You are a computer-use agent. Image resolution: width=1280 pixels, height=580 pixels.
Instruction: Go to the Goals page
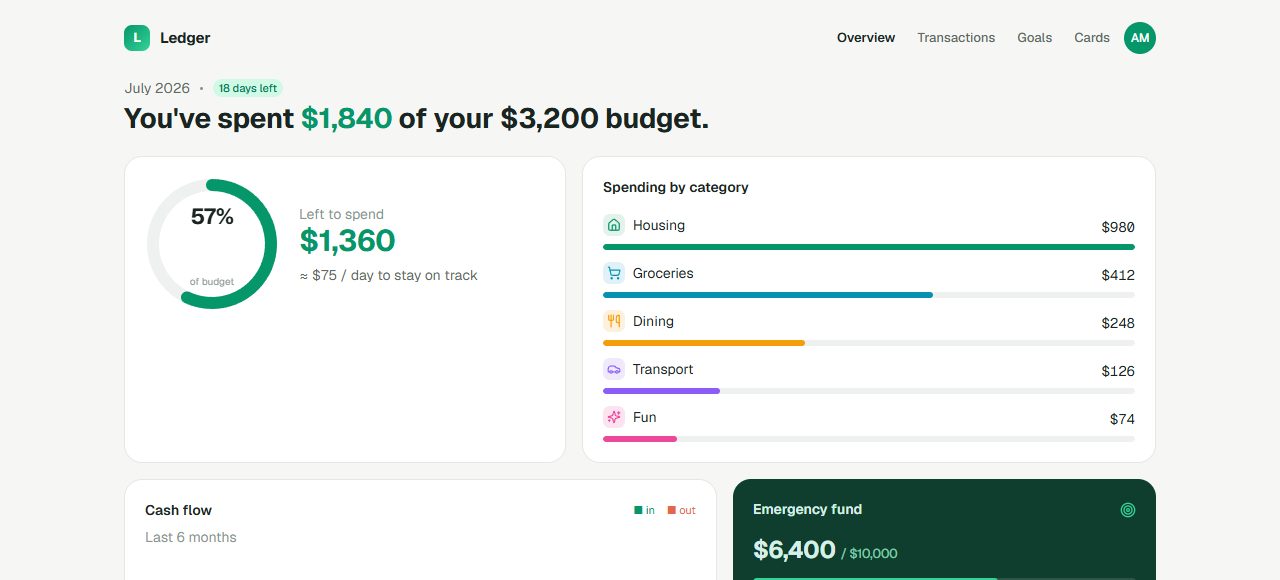click(x=1035, y=38)
